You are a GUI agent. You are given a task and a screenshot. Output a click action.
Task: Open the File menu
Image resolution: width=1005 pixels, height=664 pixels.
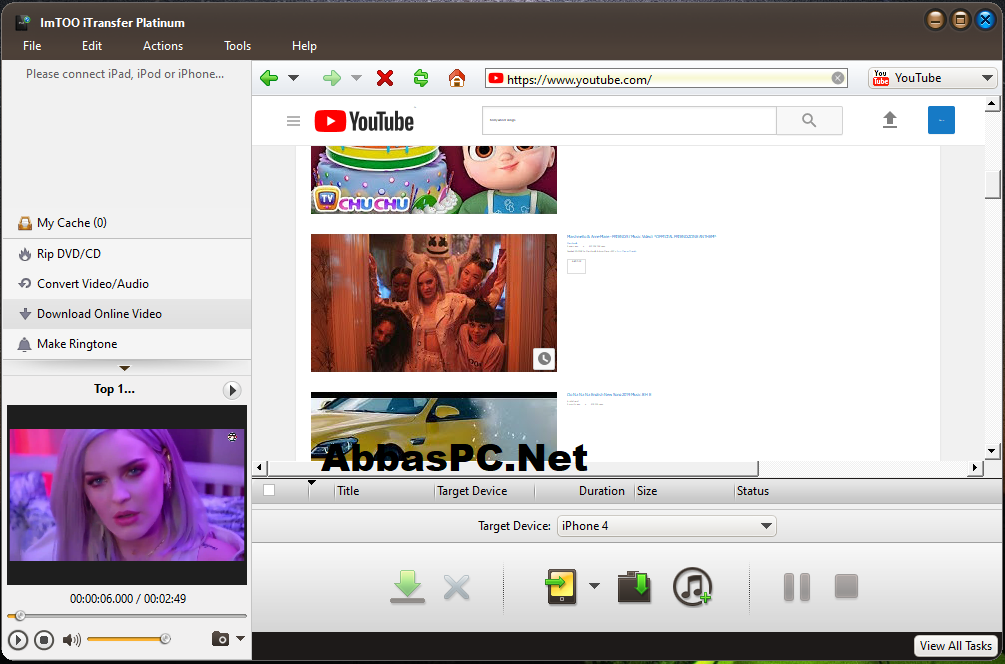[x=32, y=46]
